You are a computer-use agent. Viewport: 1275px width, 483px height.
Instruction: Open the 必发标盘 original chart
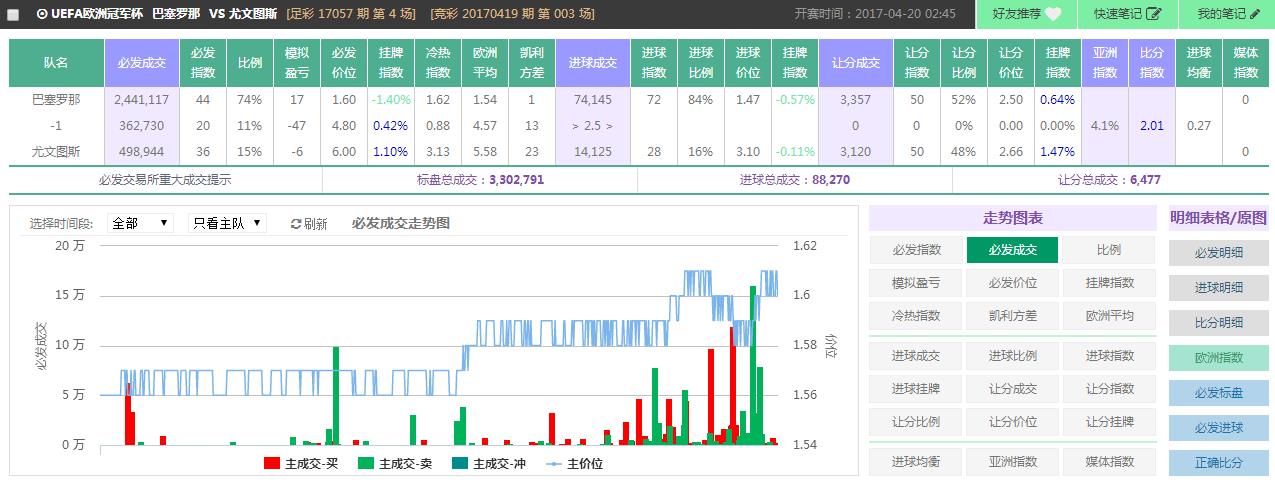point(1219,393)
